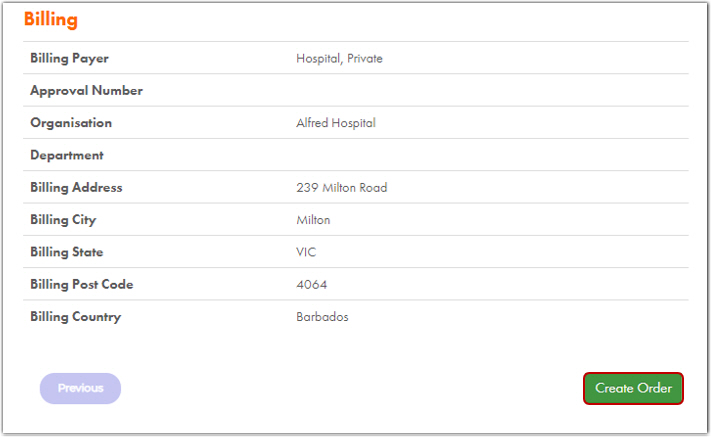
Task: Select the Organisation label
Action: (71, 123)
